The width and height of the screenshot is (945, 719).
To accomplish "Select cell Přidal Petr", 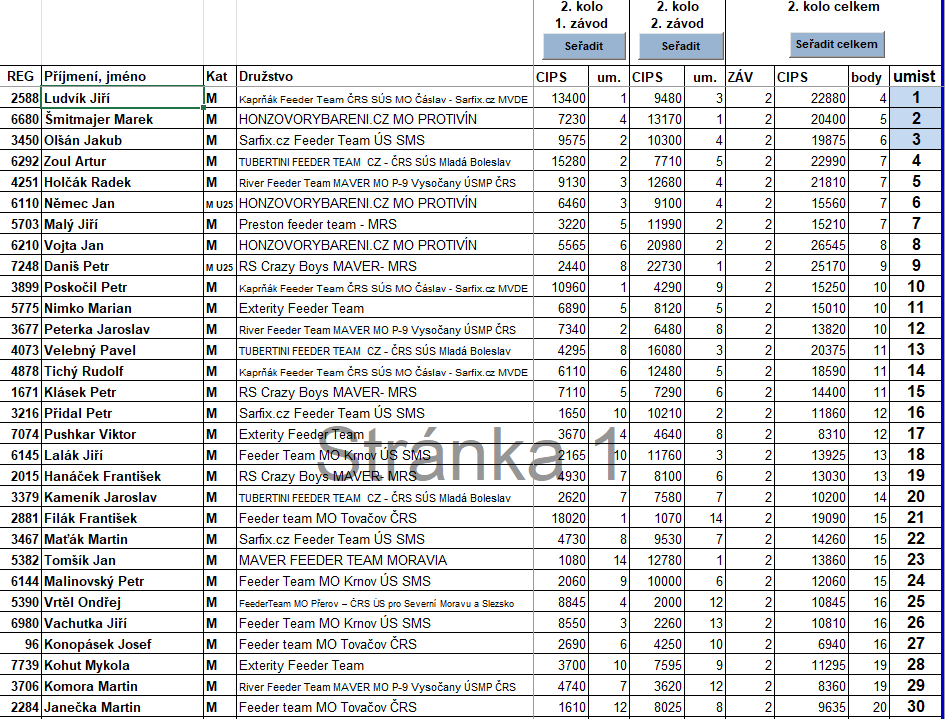I will 123,413.
